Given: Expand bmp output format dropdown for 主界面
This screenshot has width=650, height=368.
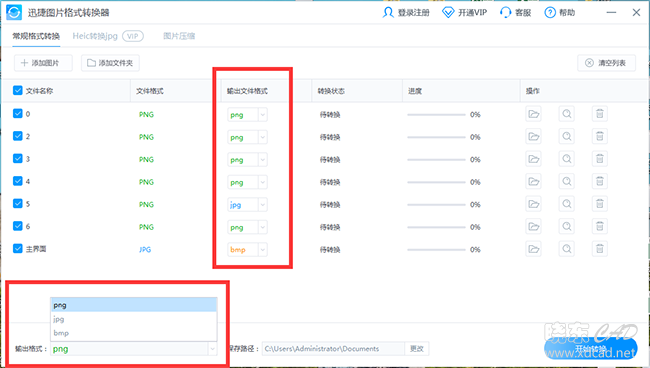Looking at the screenshot, I should coord(262,249).
